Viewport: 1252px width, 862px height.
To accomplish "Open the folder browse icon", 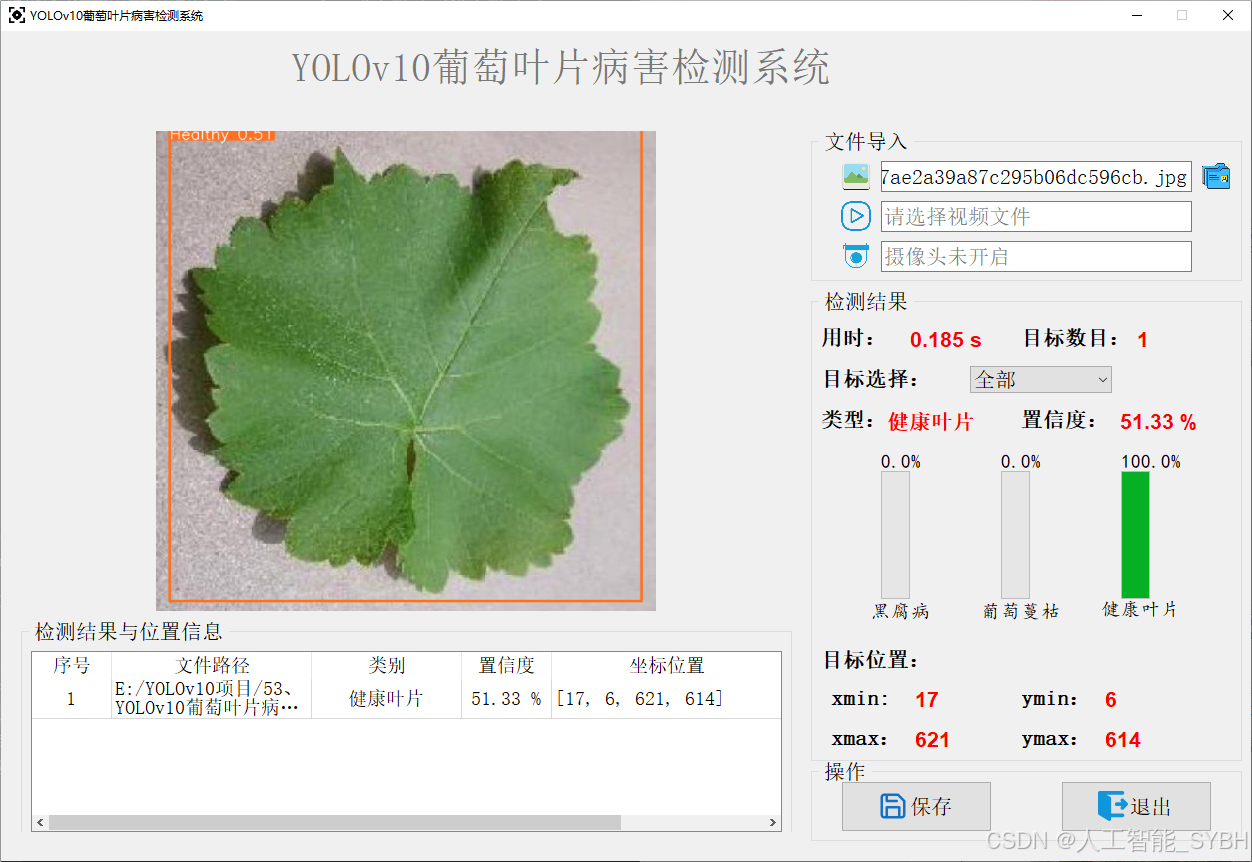I will pos(1216,177).
